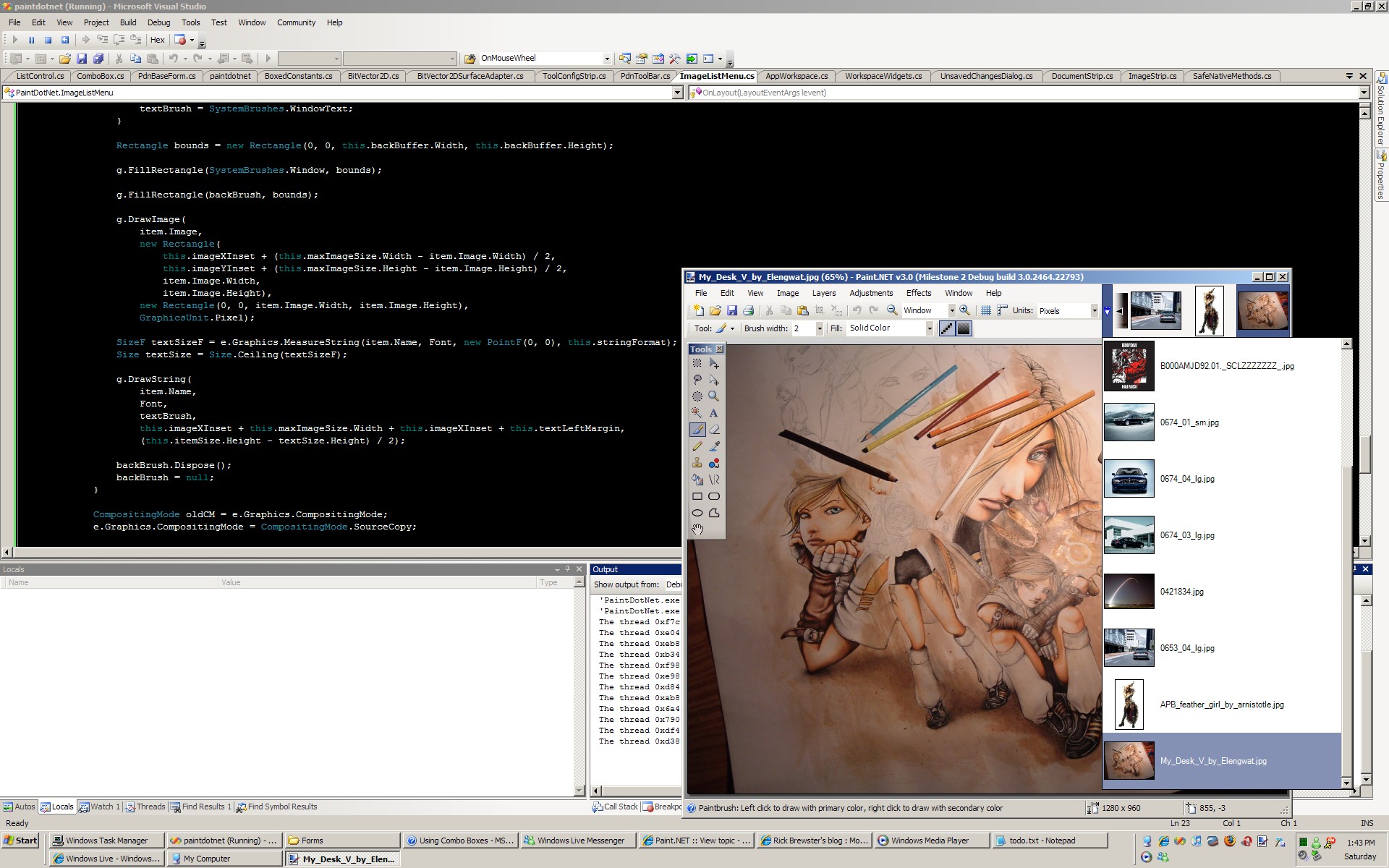Image resolution: width=1389 pixels, height=868 pixels.
Task: Select APB_feather_girl_by_arnistotle.jpg in image list
Action: (1222, 705)
